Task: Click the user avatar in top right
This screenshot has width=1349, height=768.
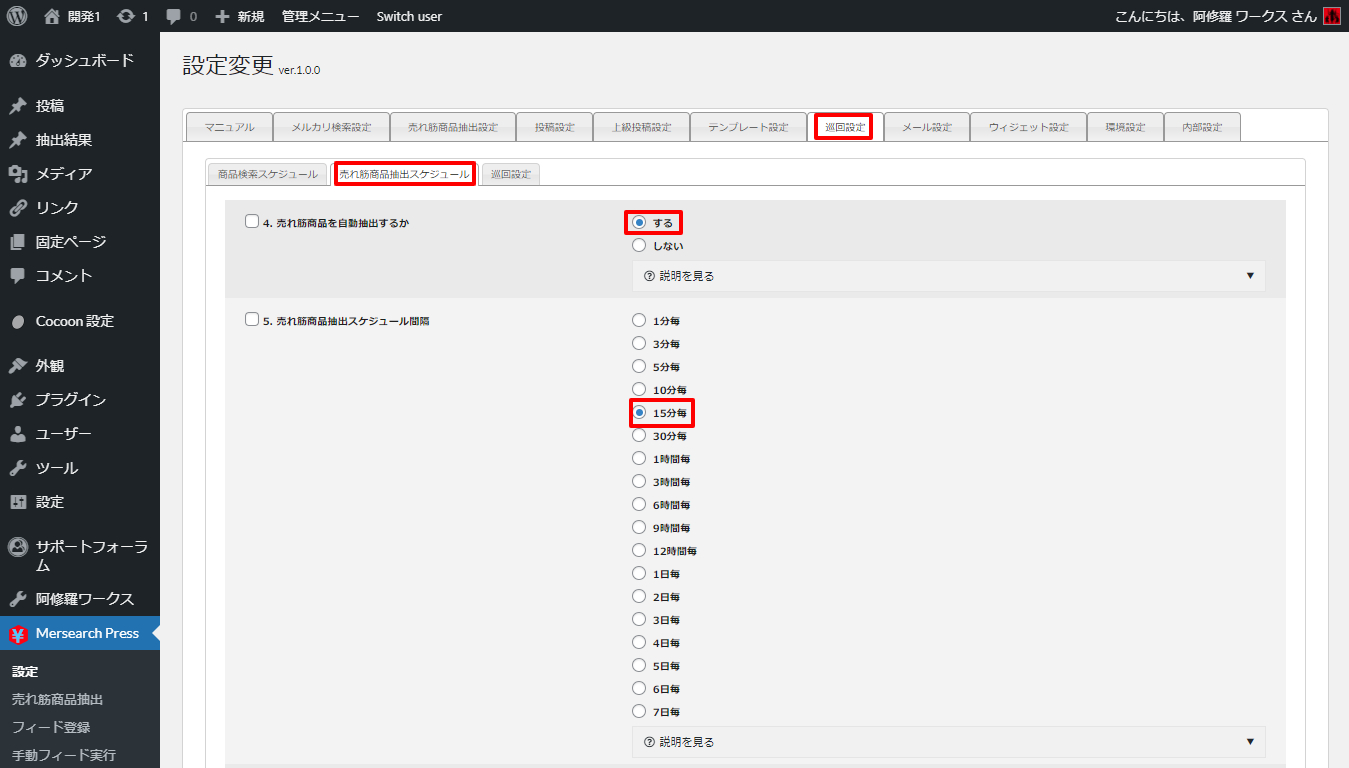Action: tap(1331, 16)
